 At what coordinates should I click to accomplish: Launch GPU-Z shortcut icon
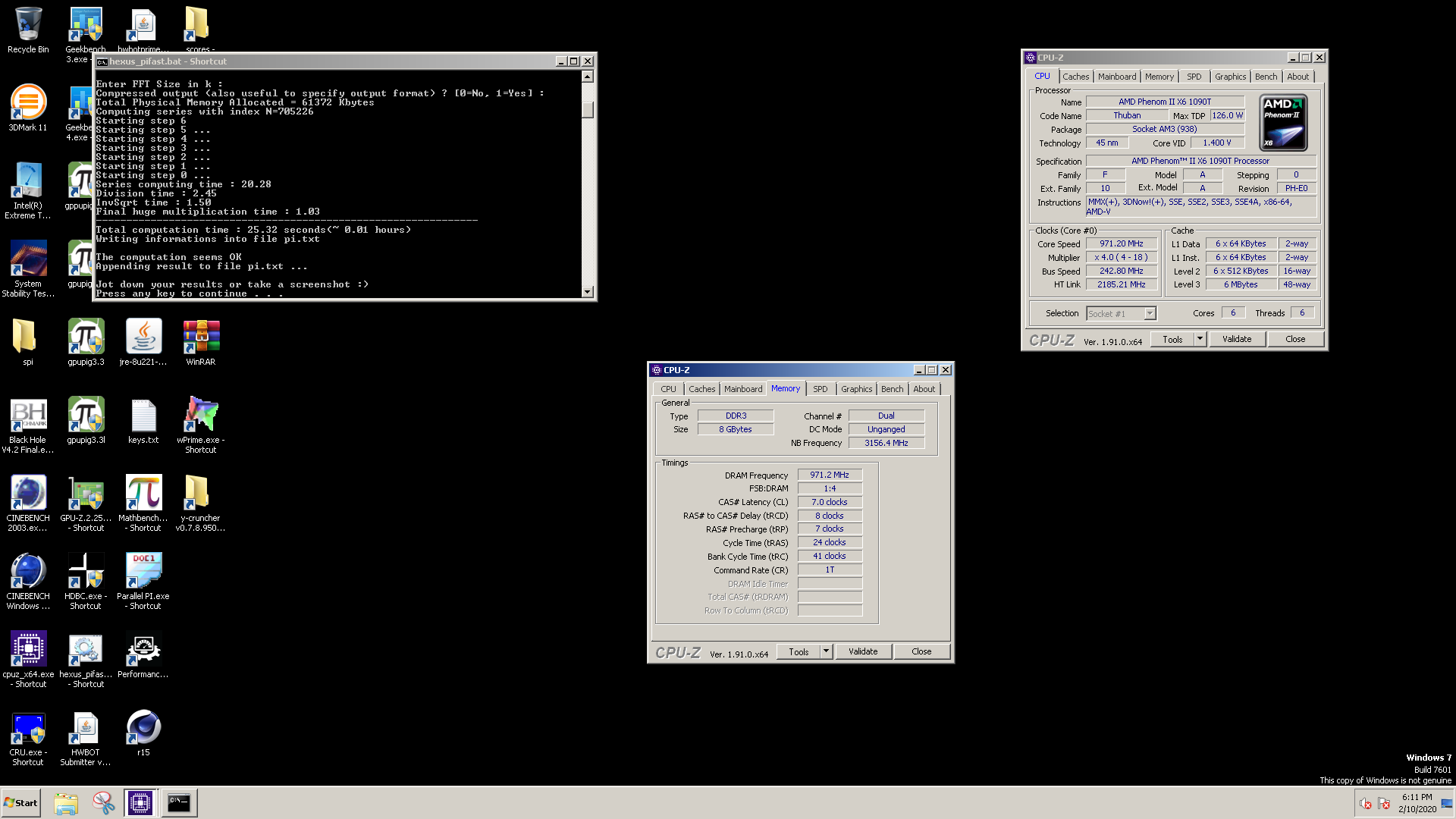click(x=86, y=504)
